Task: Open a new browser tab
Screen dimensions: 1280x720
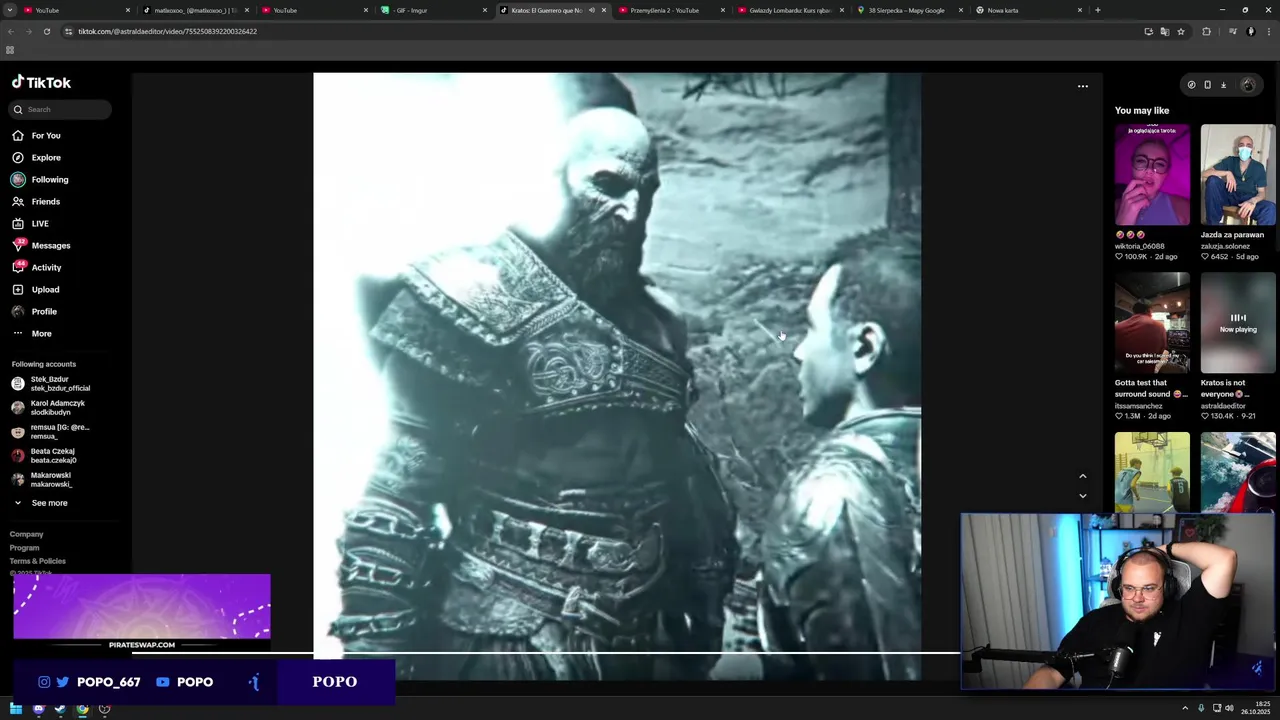Action: [1098, 10]
